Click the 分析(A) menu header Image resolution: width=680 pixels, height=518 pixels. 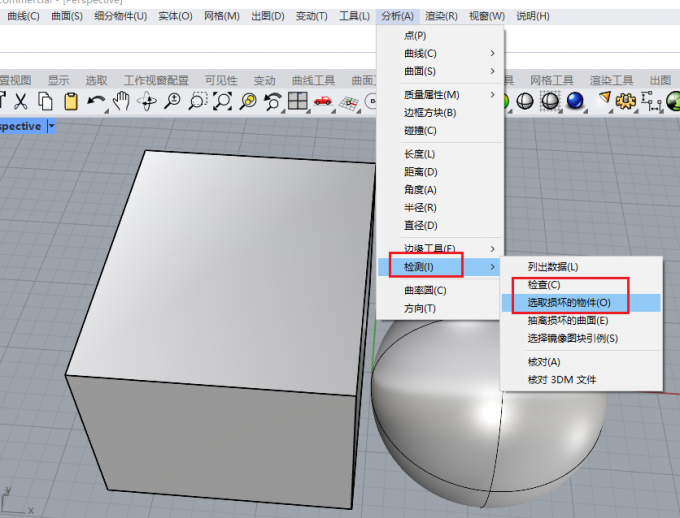point(398,16)
